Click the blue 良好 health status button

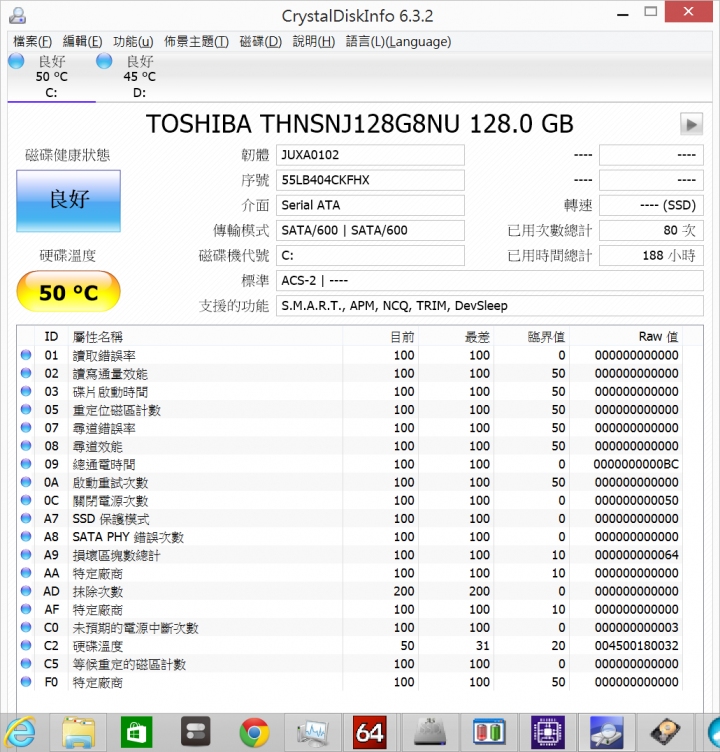pyautogui.click(x=69, y=201)
